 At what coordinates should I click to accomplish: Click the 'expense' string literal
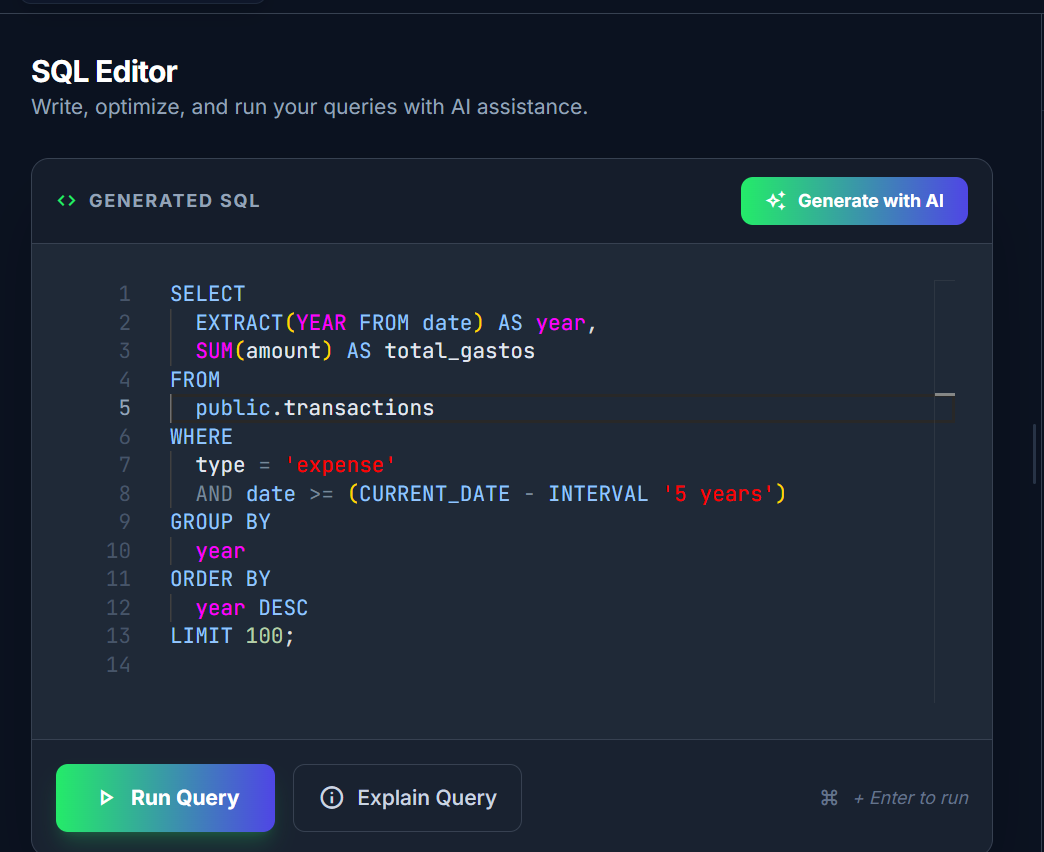341,465
